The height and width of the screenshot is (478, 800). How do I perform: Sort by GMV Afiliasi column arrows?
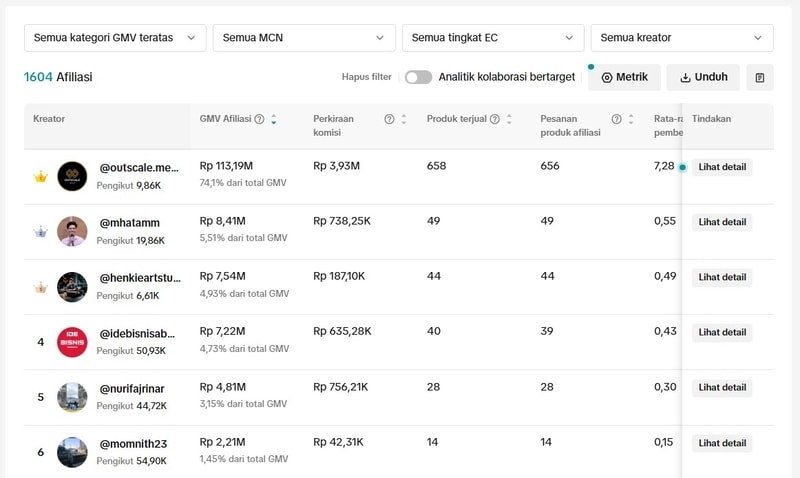274,119
